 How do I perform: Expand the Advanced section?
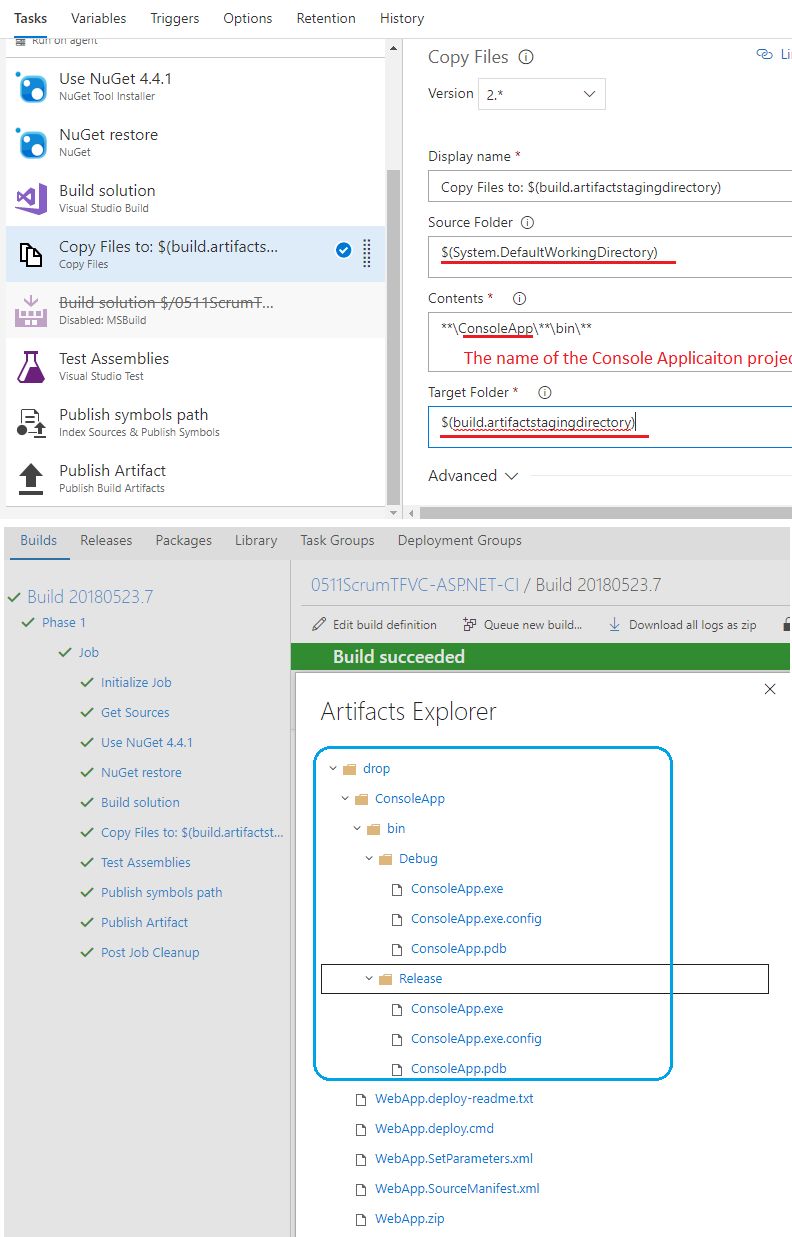tap(473, 476)
